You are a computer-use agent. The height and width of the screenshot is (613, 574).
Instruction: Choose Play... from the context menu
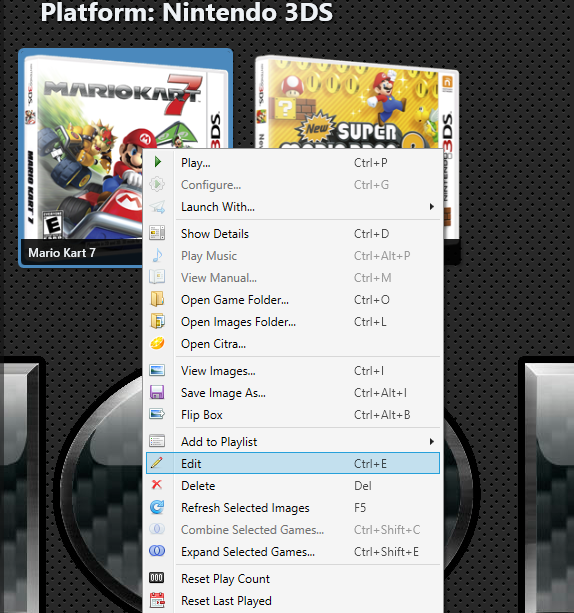(x=293, y=163)
